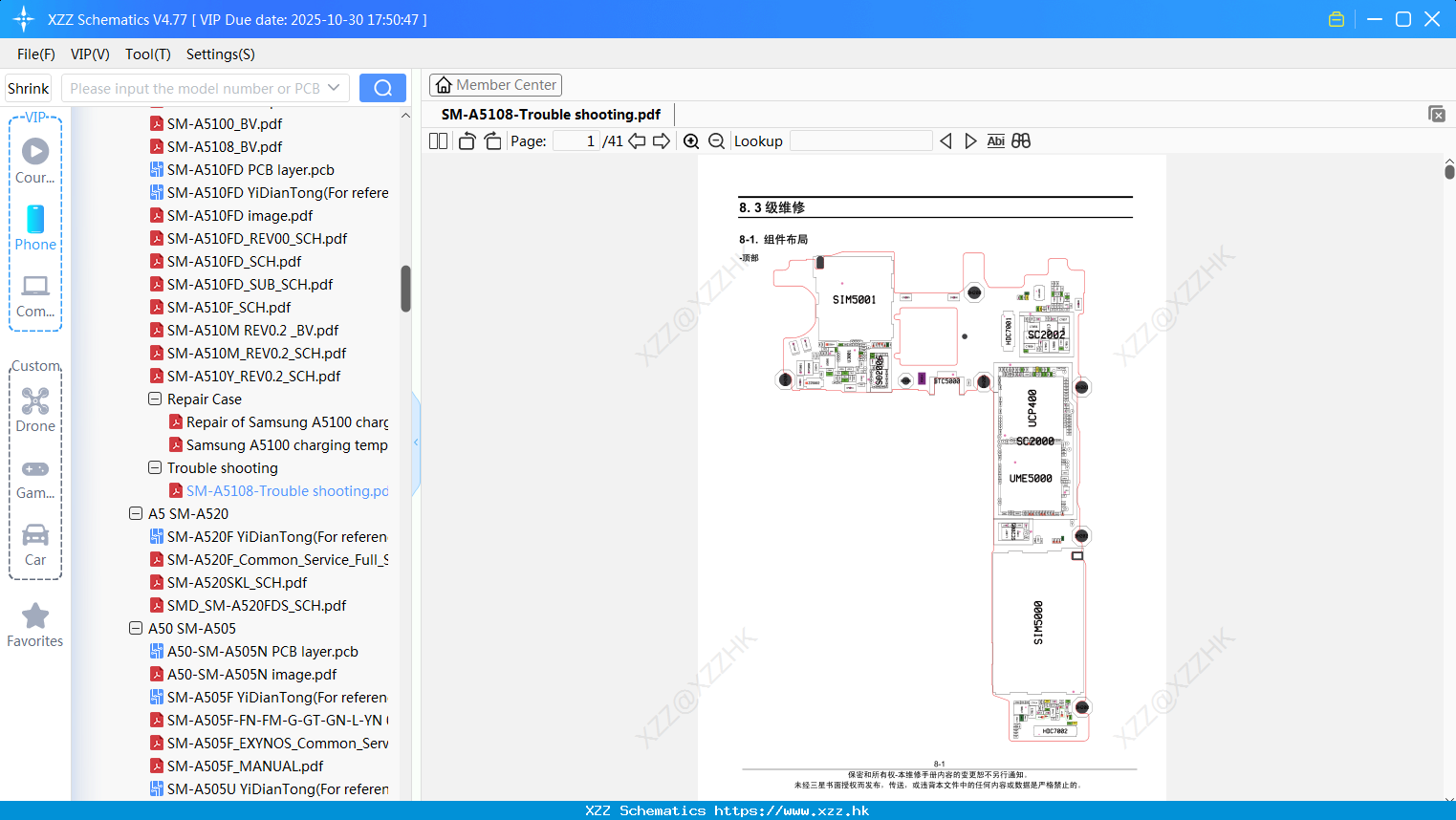Rotate page counterclockwise icon
1456x820 pixels.
pos(467,140)
